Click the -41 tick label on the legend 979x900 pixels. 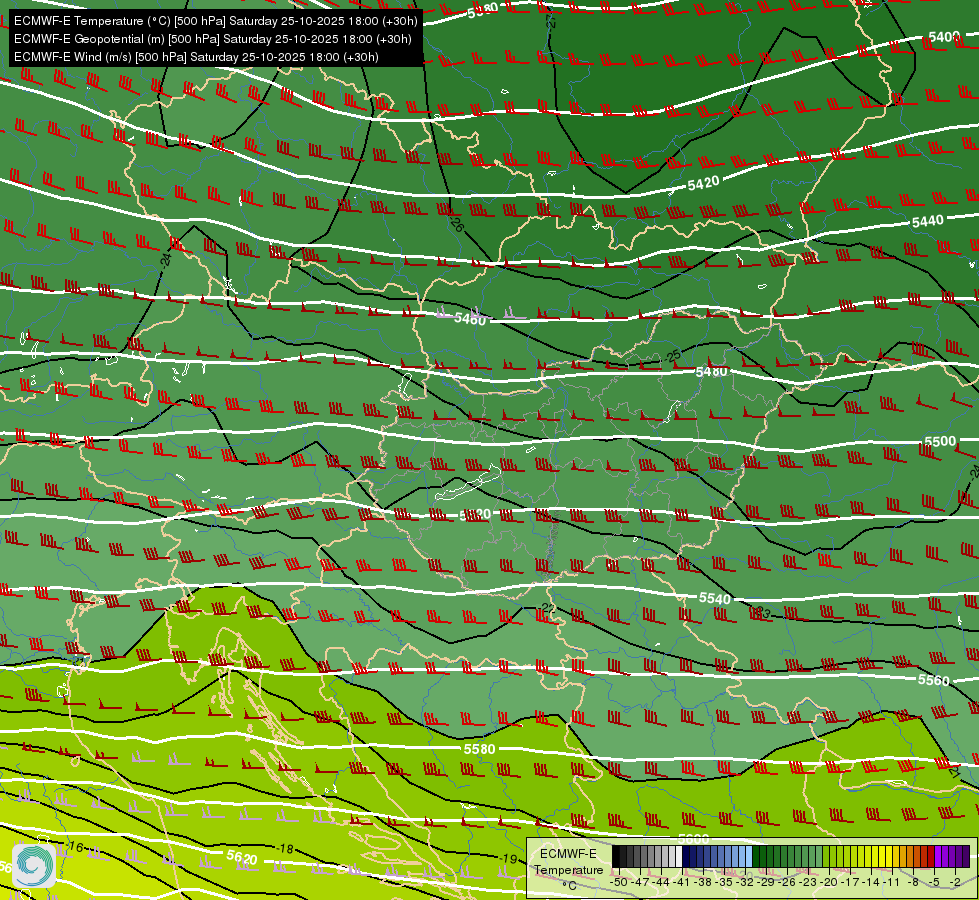(681, 882)
